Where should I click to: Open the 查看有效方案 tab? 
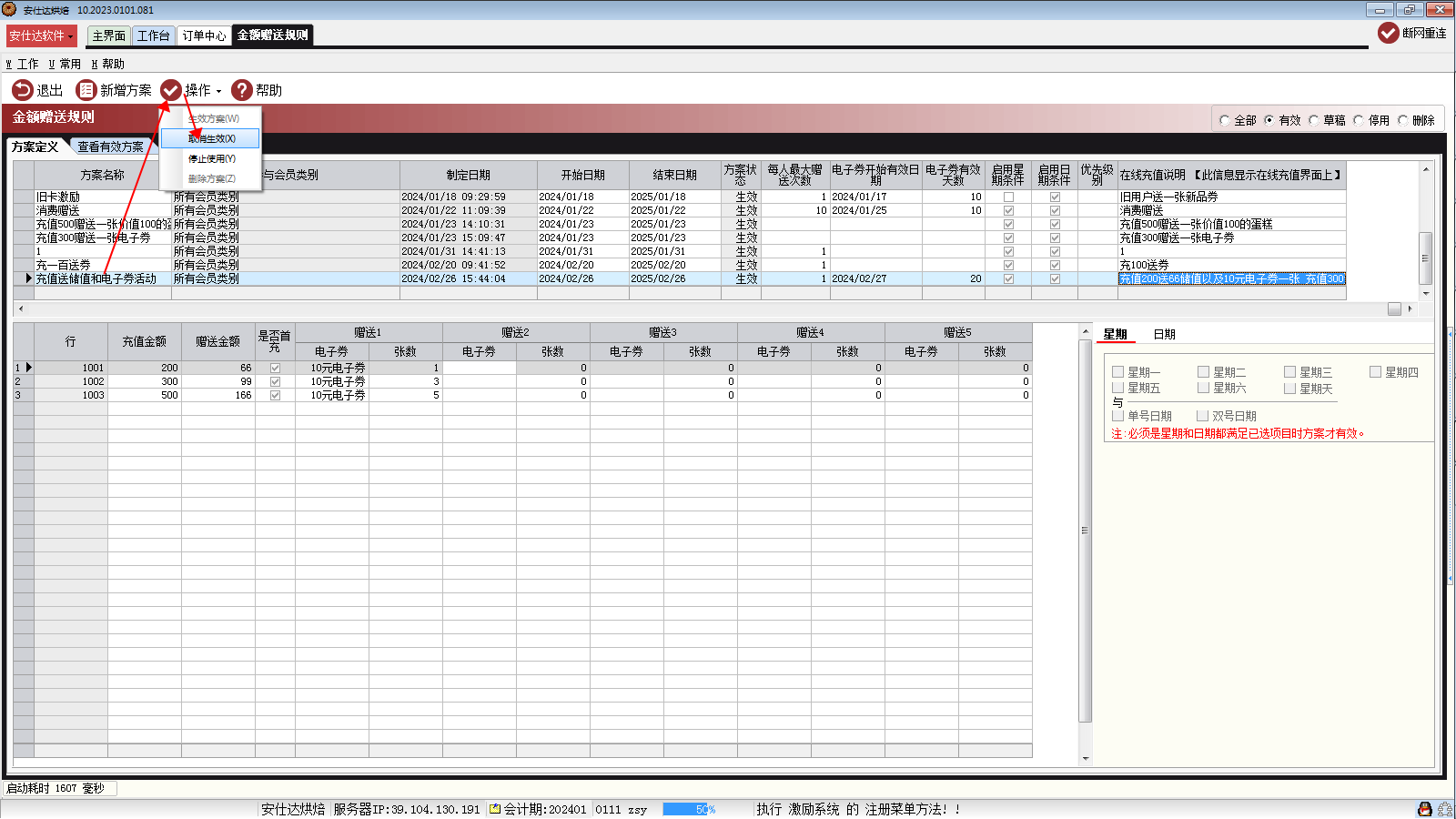(110, 147)
